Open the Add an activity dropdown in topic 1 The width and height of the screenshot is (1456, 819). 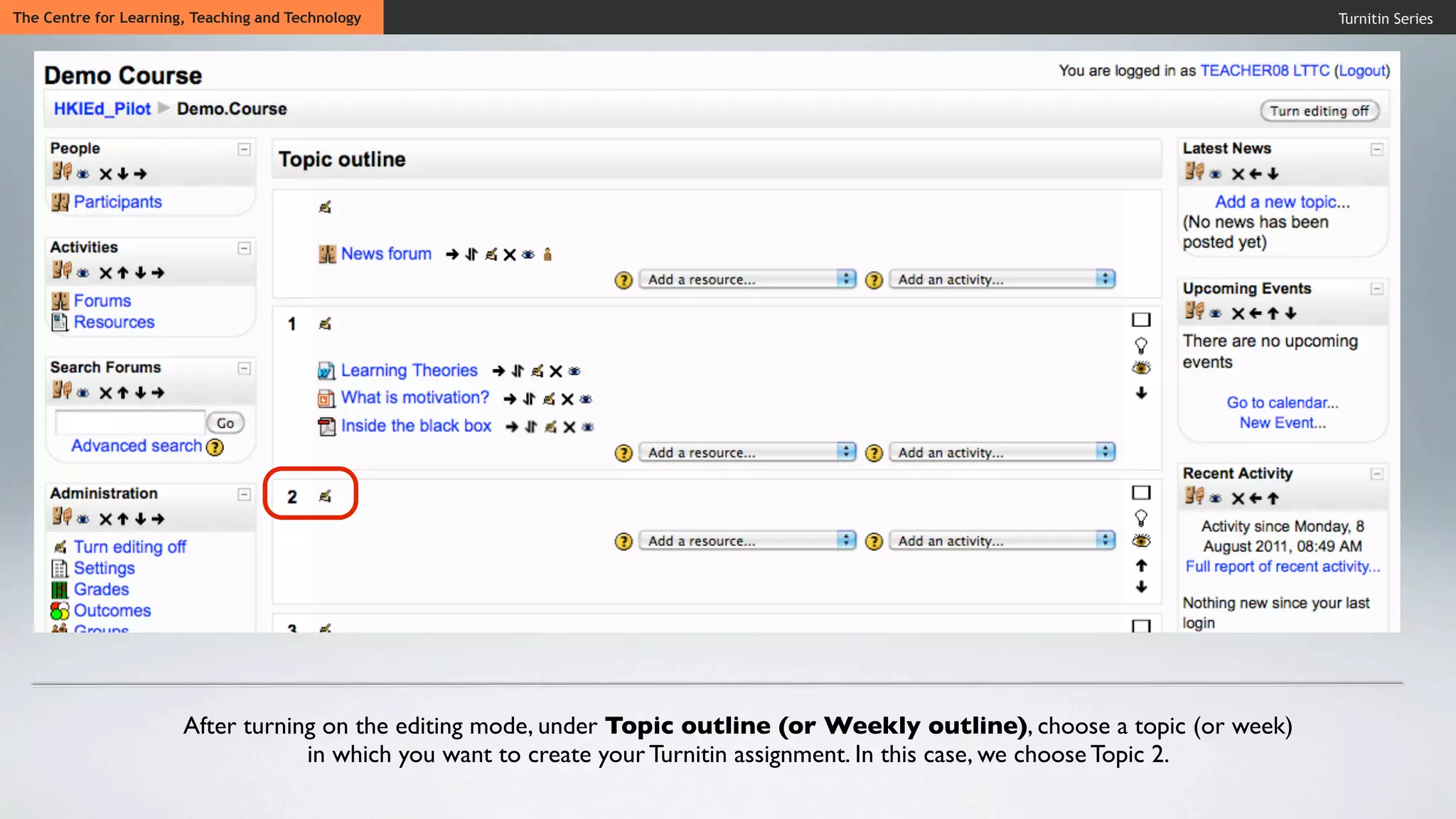(1002, 453)
